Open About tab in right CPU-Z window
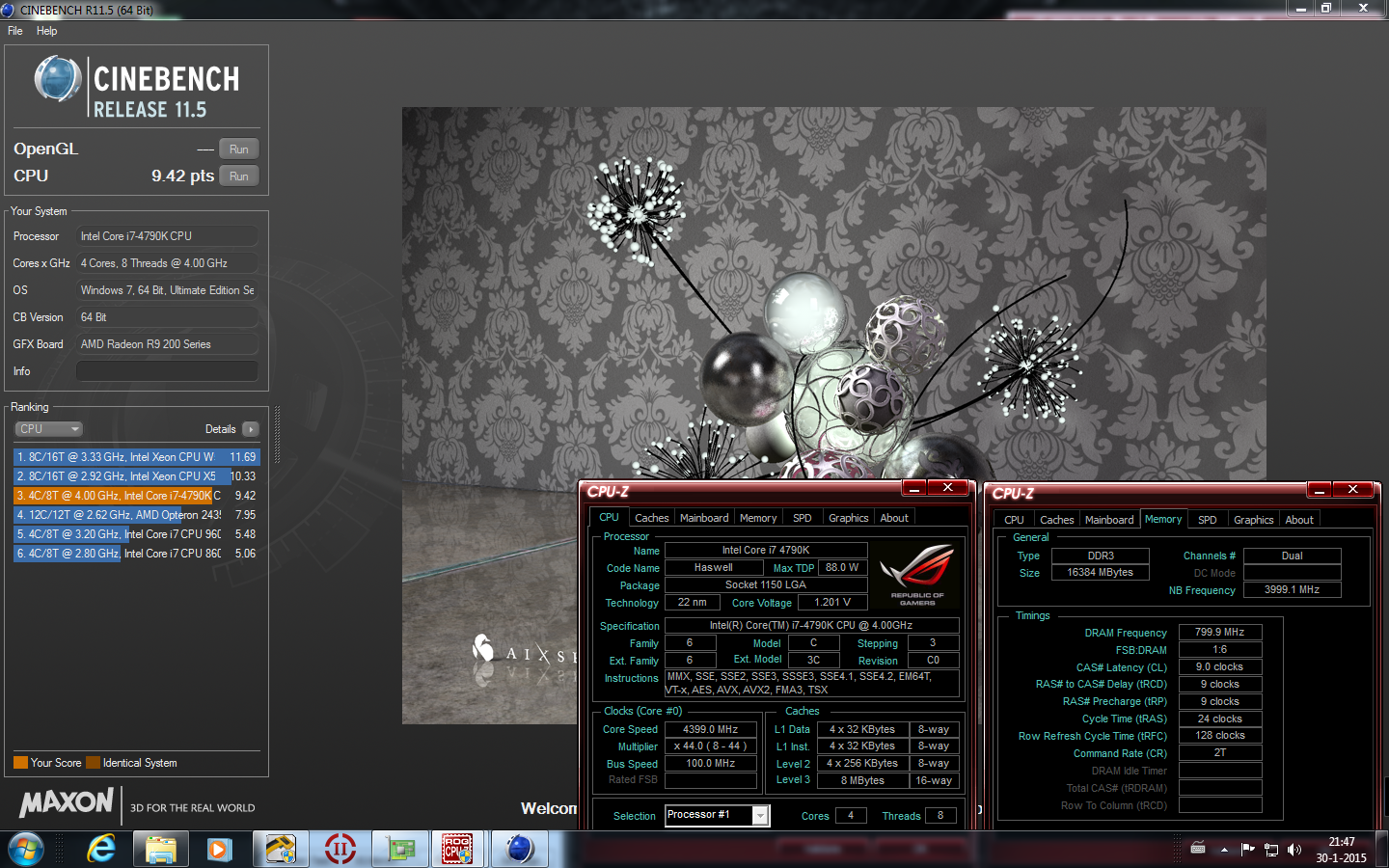 1299,520
